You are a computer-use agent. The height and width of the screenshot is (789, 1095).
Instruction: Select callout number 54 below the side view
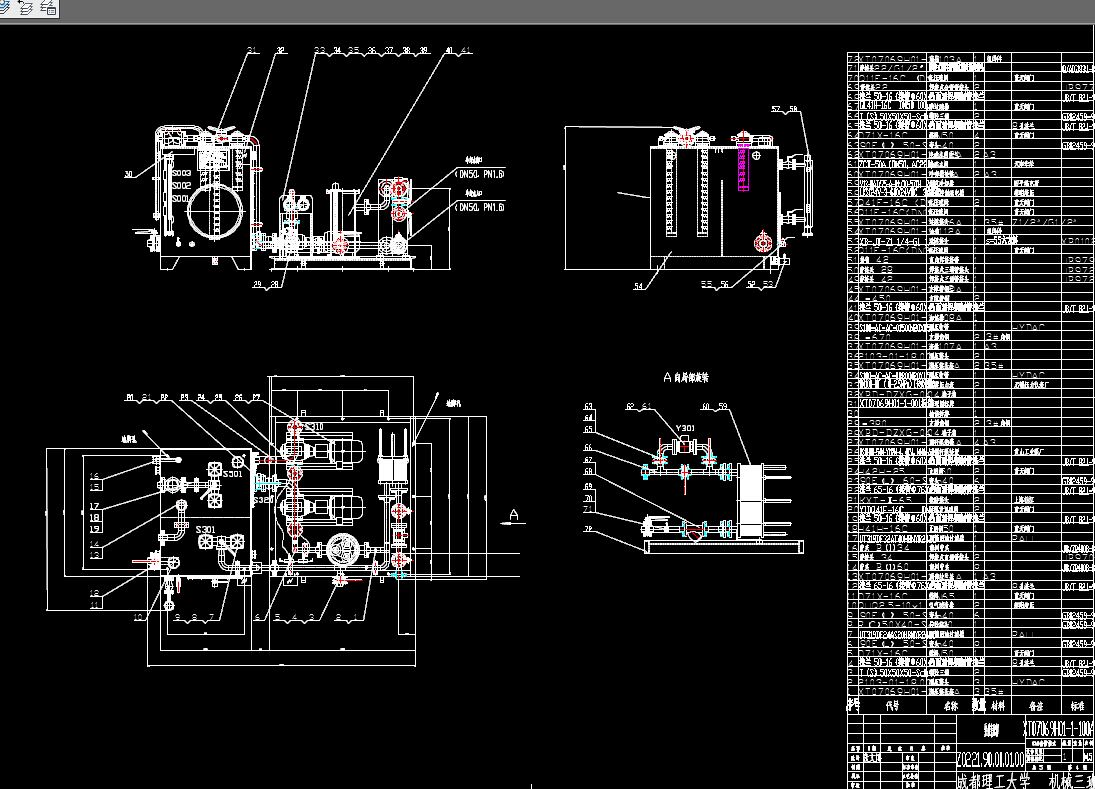tap(638, 286)
